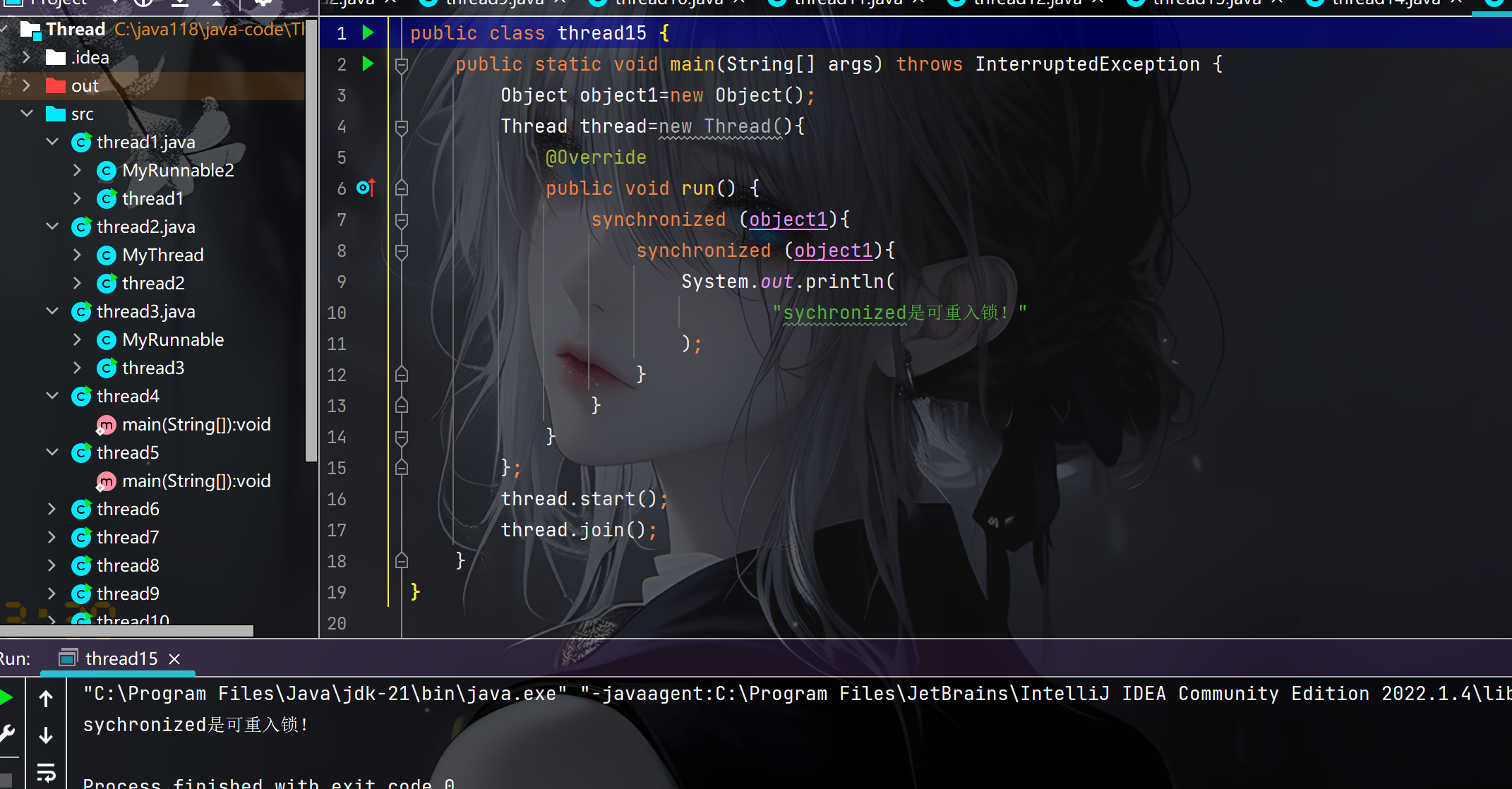Image resolution: width=1512 pixels, height=789 pixels.
Task: Click the orange gutter icon at line 6
Action: [x=366, y=188]
